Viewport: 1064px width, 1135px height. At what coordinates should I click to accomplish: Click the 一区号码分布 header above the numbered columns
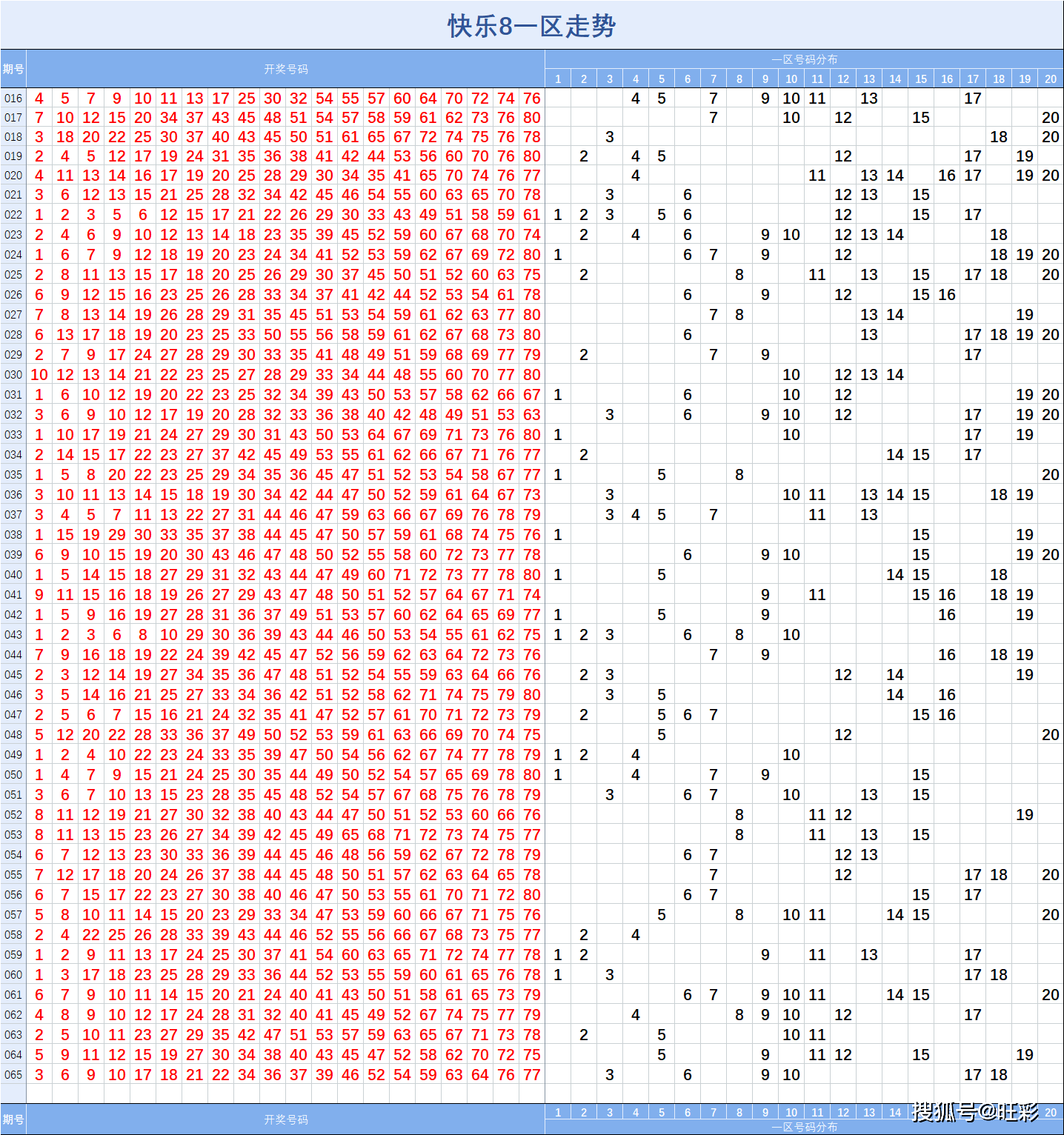tap(805, 59)
